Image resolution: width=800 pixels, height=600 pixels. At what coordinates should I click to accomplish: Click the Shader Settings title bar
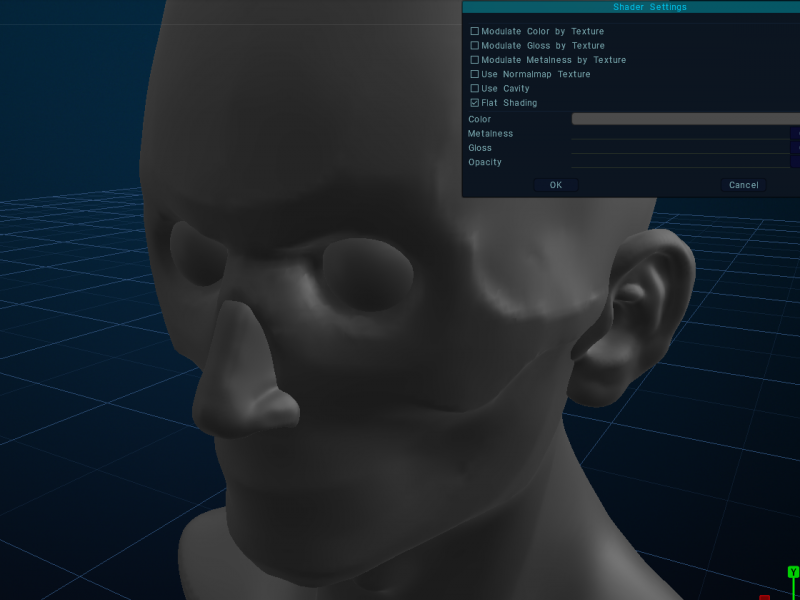tap(630, 7)
